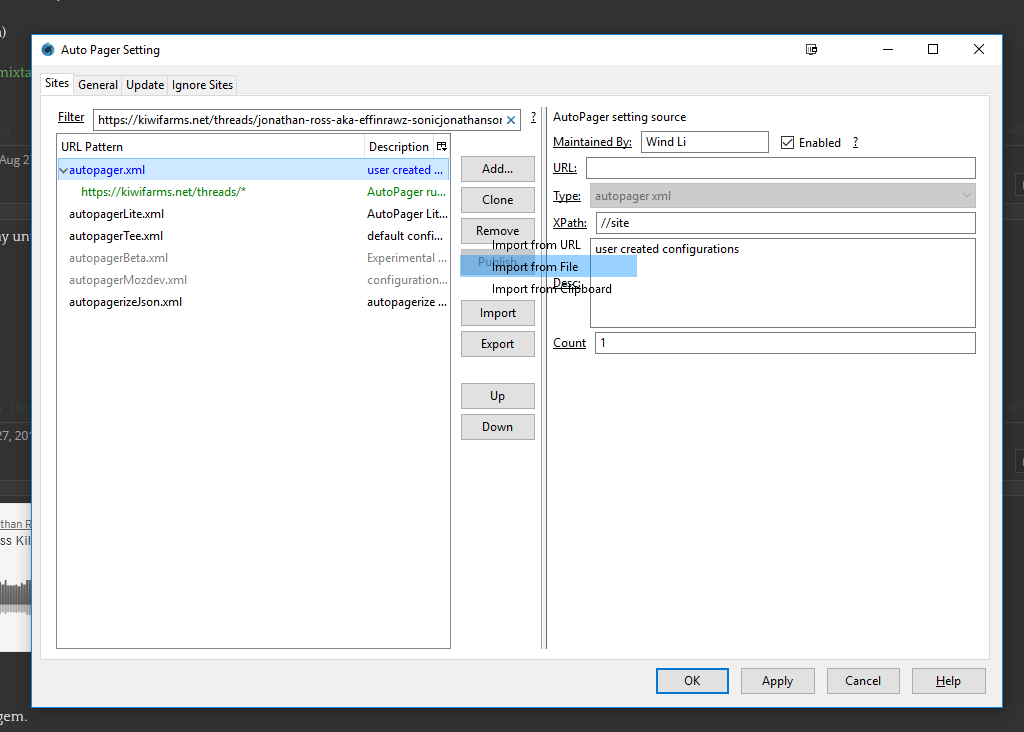Click the help question mark next to Enabled
The width and height of the screenshot is (1024, 732).
coord(856,142)
